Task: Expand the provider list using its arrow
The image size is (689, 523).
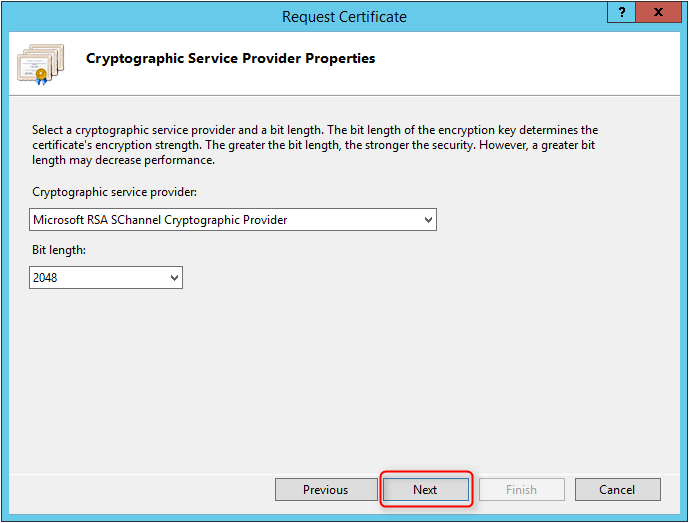Action: 428,220
